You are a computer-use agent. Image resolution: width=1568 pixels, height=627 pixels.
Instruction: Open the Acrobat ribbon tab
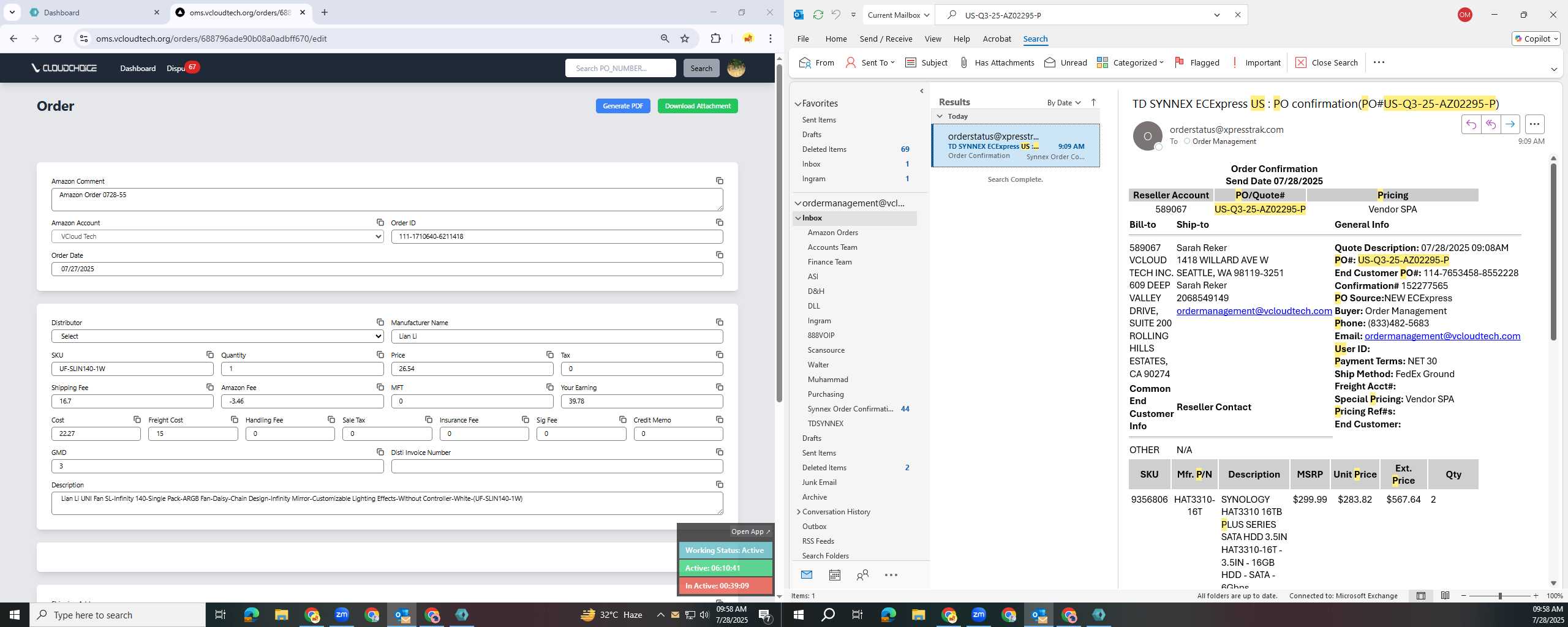[x=997, y=39]
